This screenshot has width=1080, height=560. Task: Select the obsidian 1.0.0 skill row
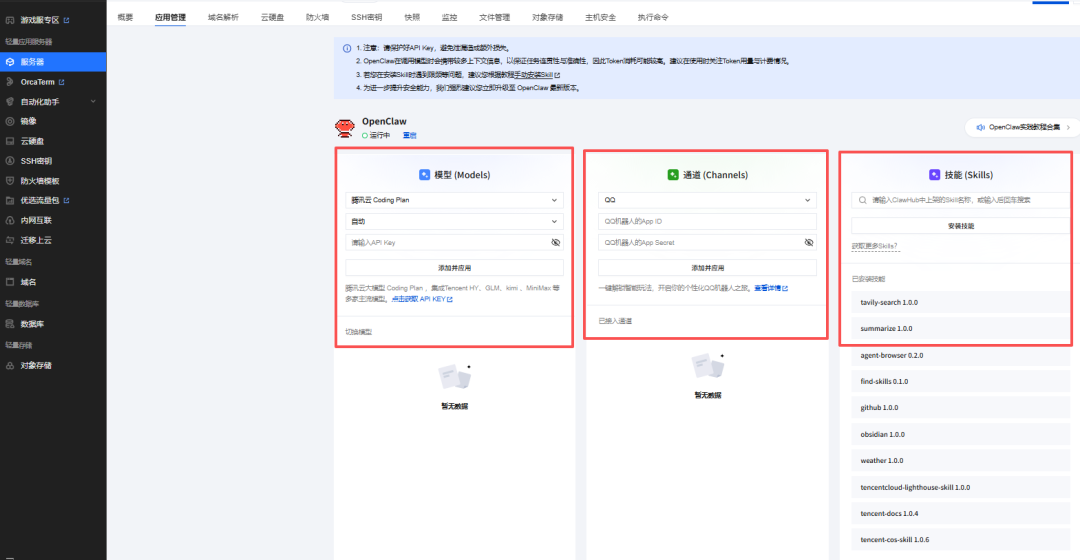coord(961,435)
